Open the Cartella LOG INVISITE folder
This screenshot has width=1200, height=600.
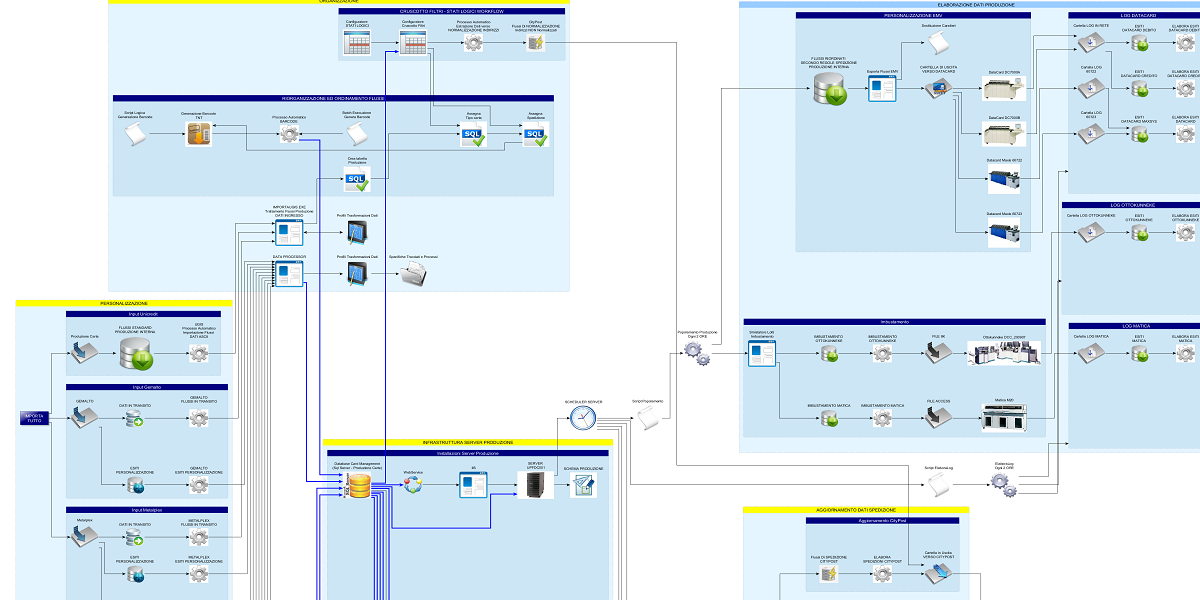click(x=1090, y=42)
